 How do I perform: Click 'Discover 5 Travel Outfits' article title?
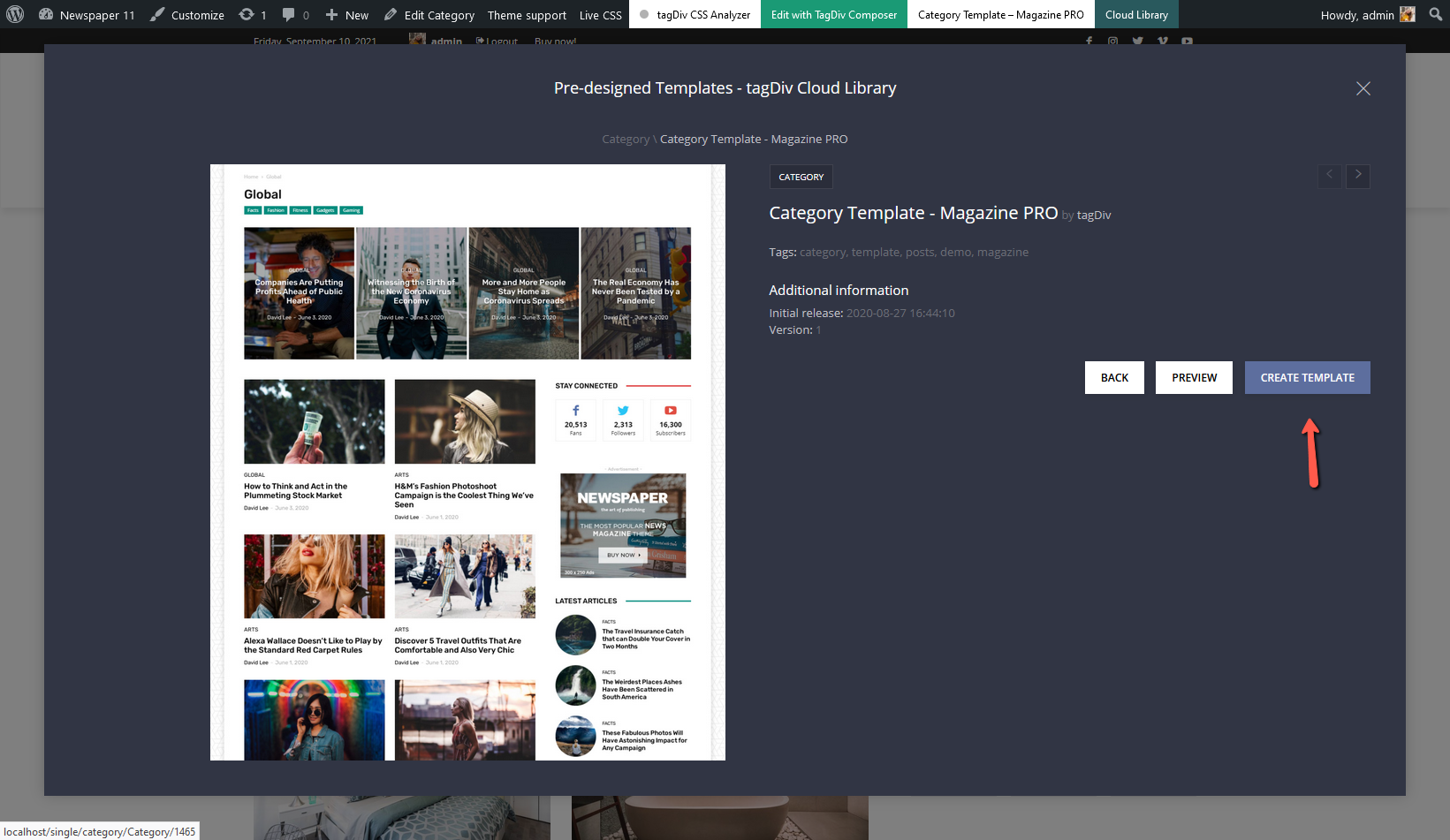click(x=458, y=646)
